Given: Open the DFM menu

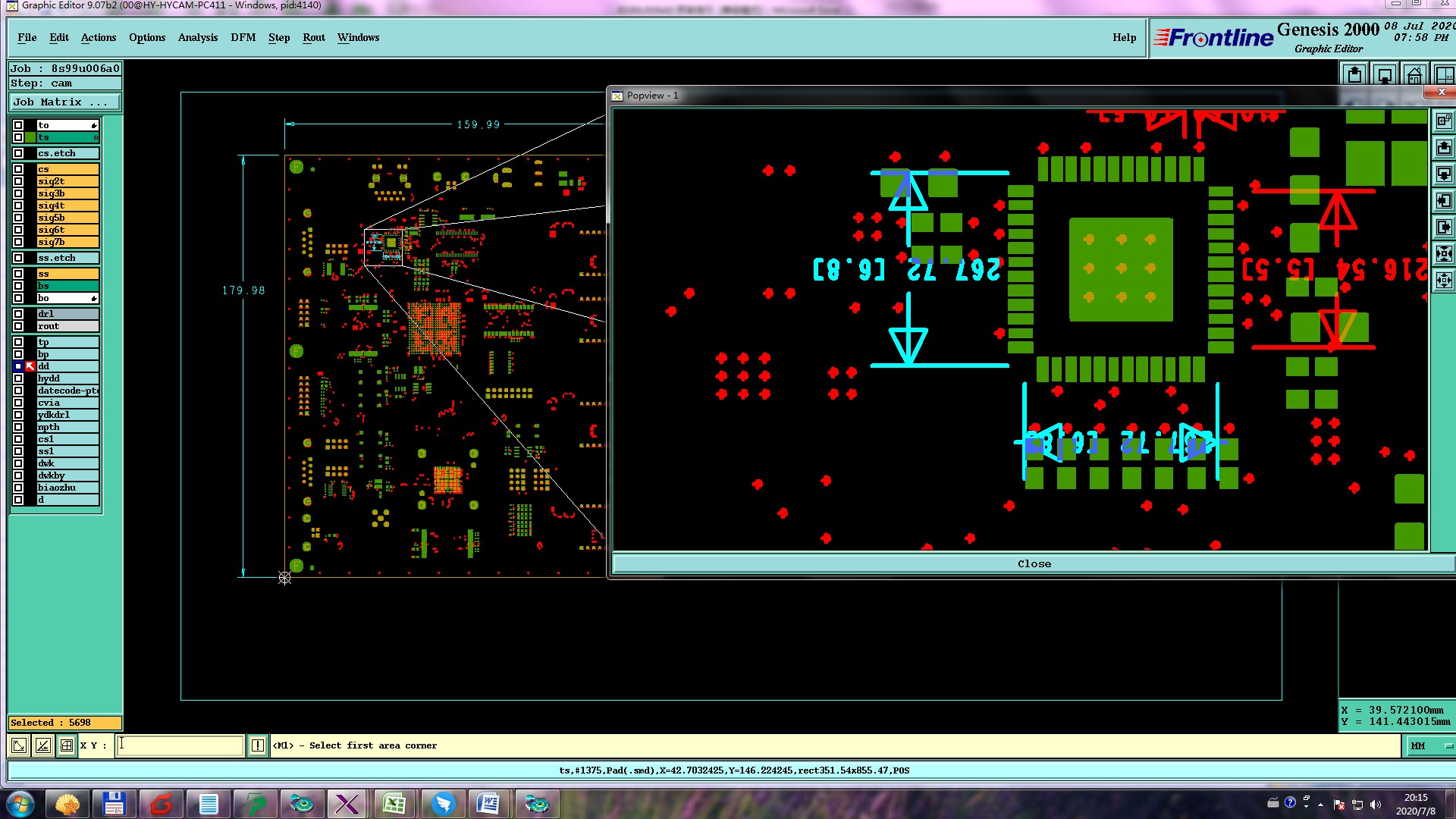Looking at the screenshot, I should coord(243,38).
